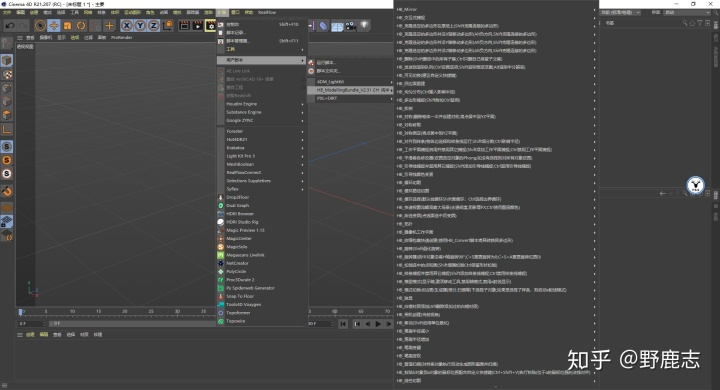Select the Live Selection tool
This screenshot has width=720, height=390.
(x=40, y=26)
